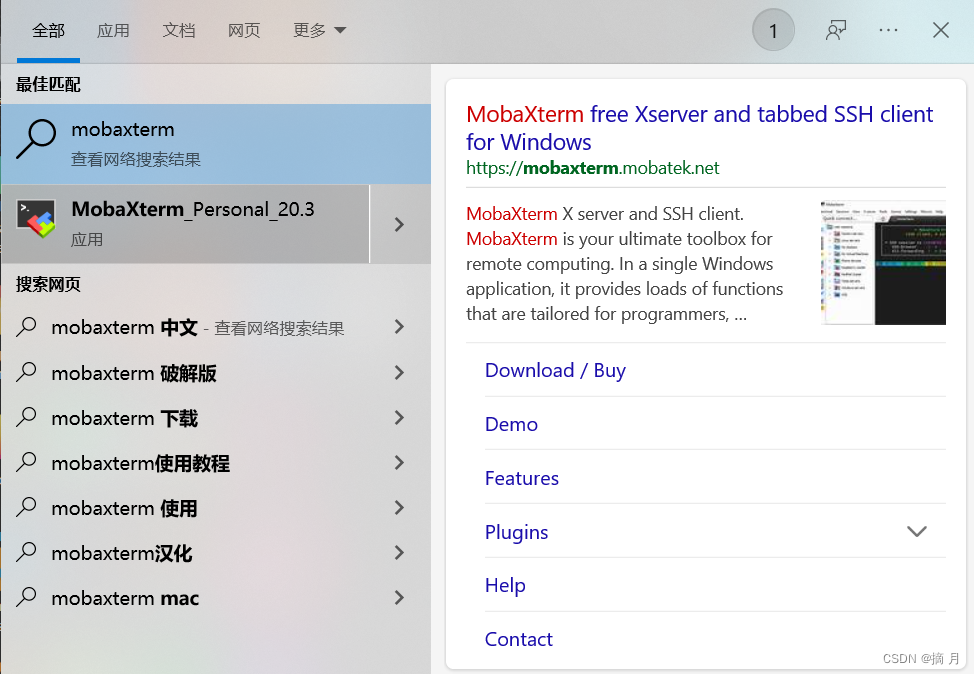Select the mobaxterm使用教程 suggestion text

point(140,463)
